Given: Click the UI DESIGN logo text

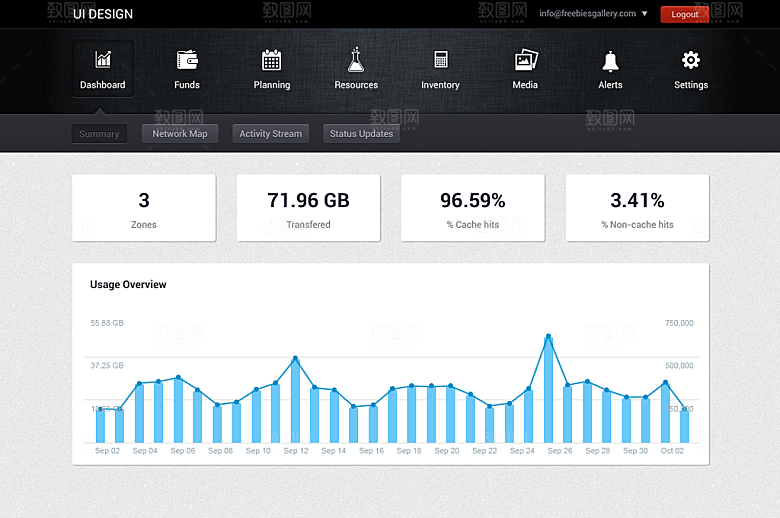Looking at the screenshot, I should (103, 14).
